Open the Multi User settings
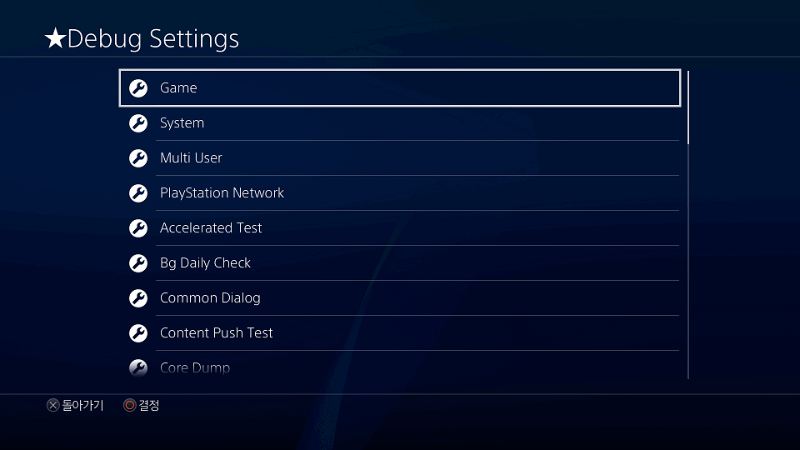Viewport: 800px width, 450px height. (x=399, y=158)
